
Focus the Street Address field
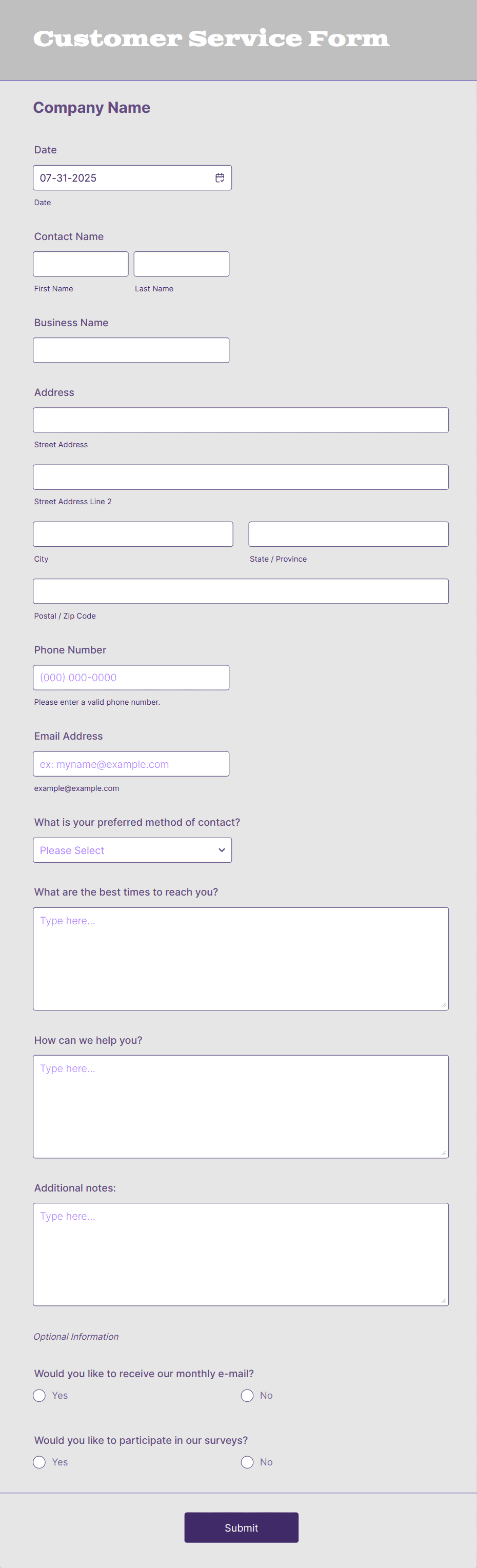pyautogui.click(x=241, y=420)
